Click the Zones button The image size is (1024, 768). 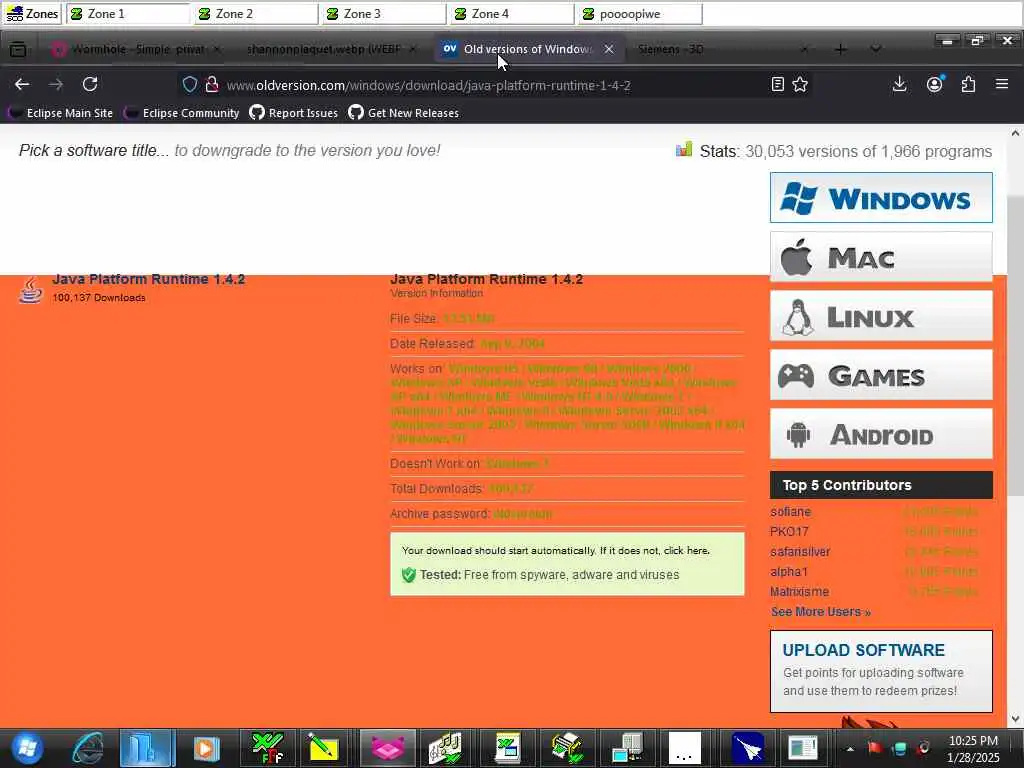(32, 14)
